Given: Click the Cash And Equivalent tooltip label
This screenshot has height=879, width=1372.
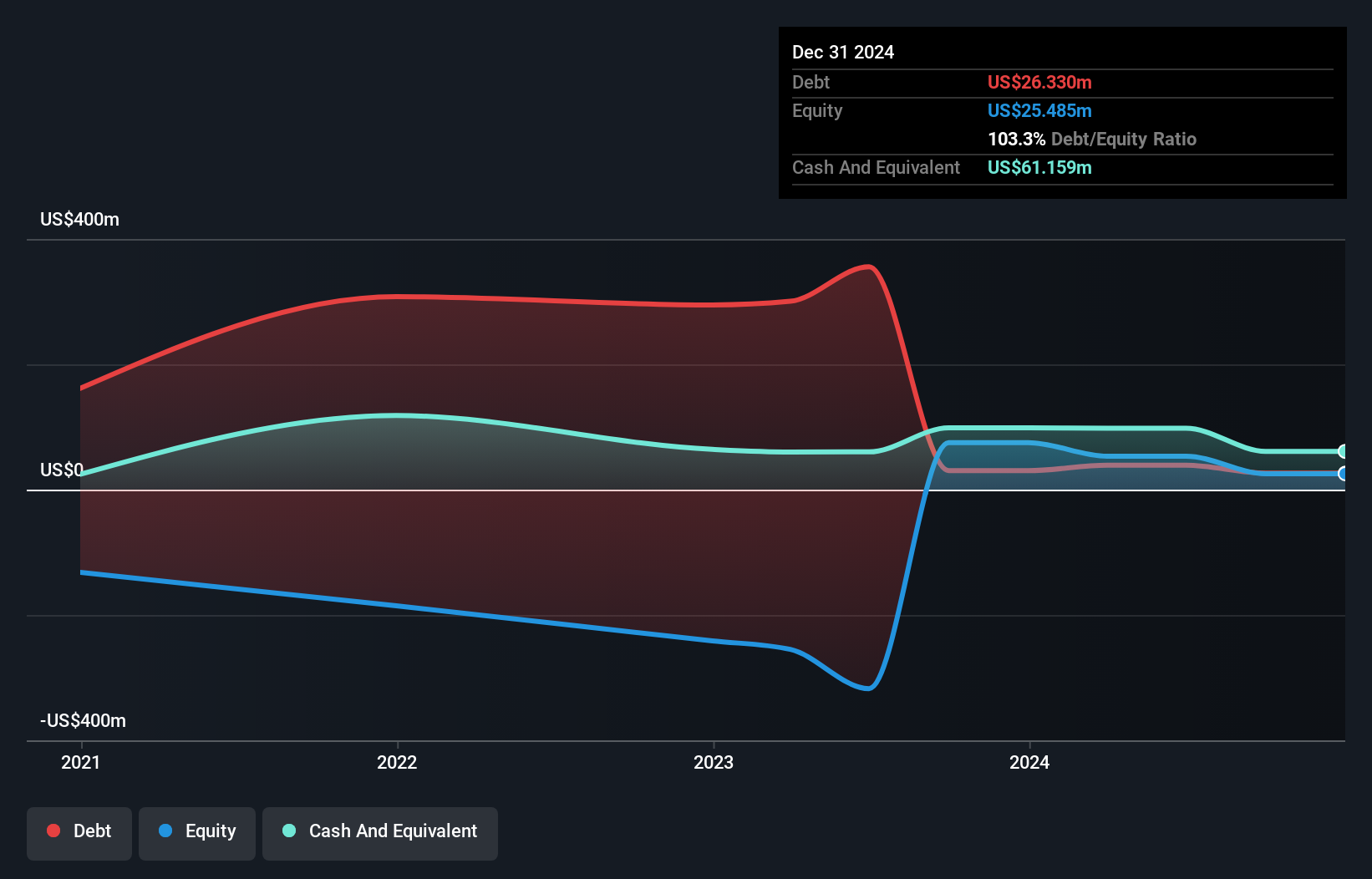Looking at the screenshot, I should click(876, 167).
